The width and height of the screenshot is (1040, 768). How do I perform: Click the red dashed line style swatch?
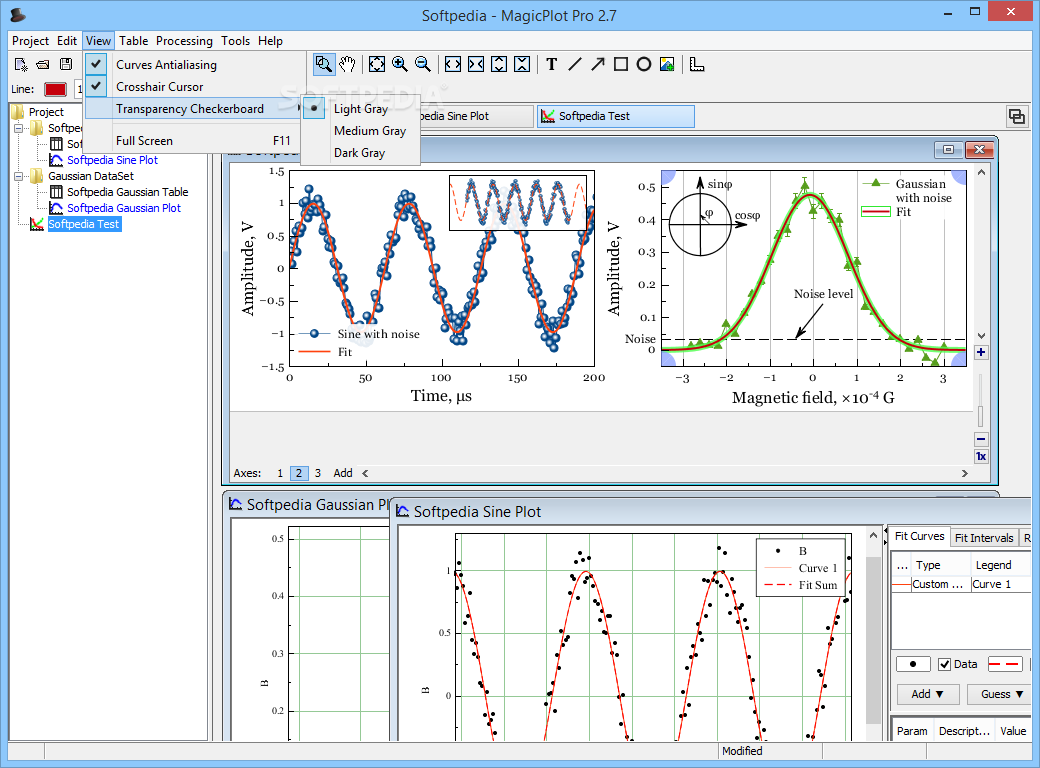(1004, 664)
